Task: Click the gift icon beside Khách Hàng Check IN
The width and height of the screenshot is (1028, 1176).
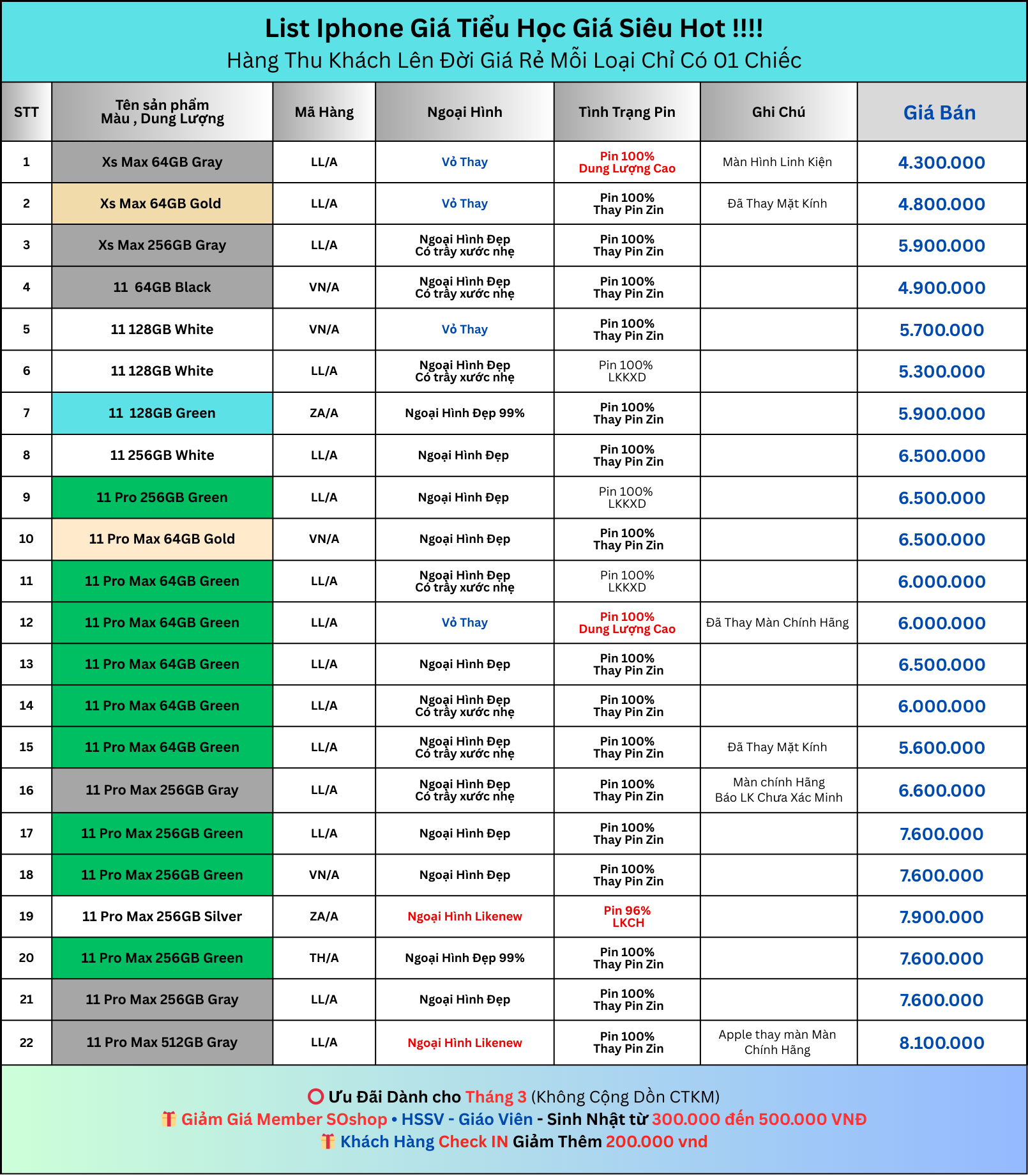Action: coord(328,1142)
